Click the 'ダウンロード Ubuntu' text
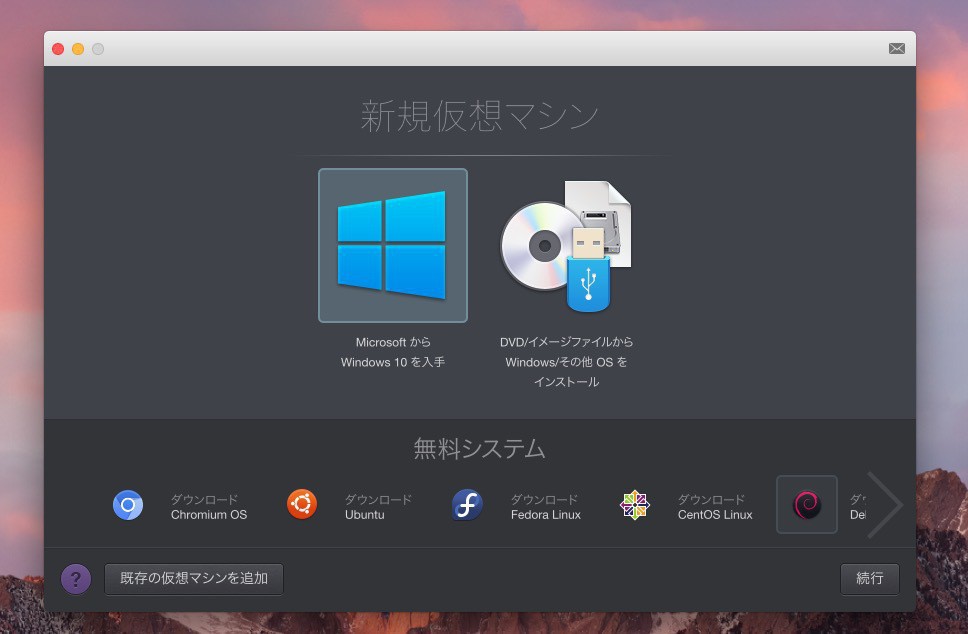 [378, 507]
